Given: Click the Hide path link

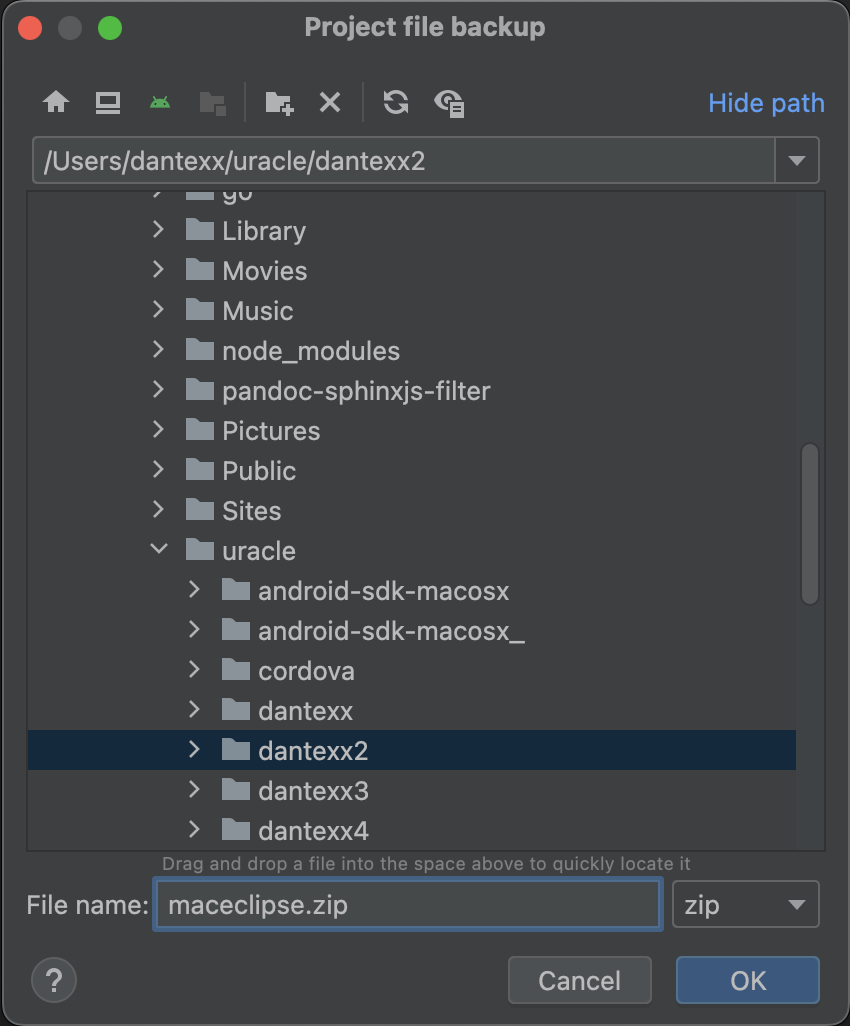Looking at the screenshot, I should [766, 103].
